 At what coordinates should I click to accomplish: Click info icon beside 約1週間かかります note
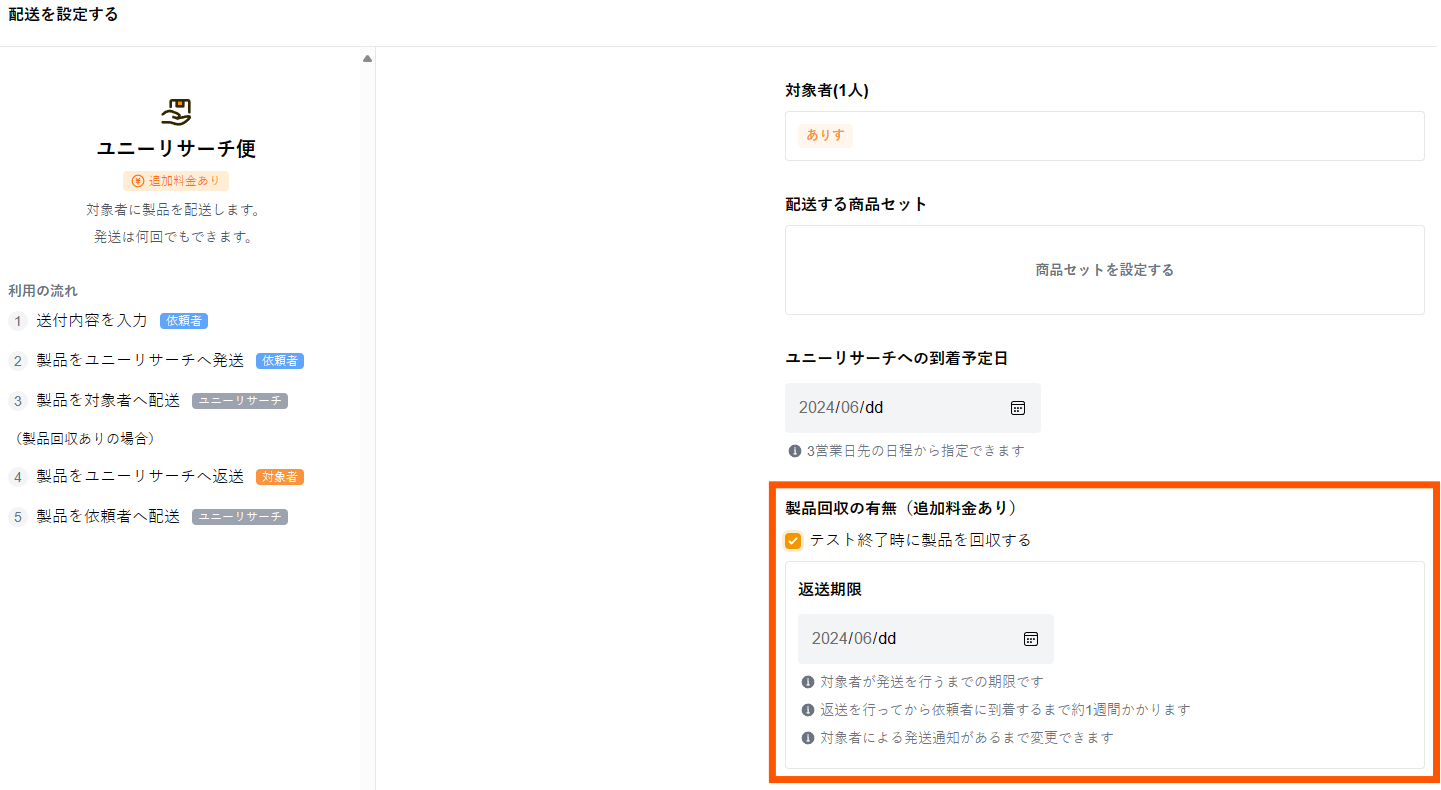[x=808, y=710]
